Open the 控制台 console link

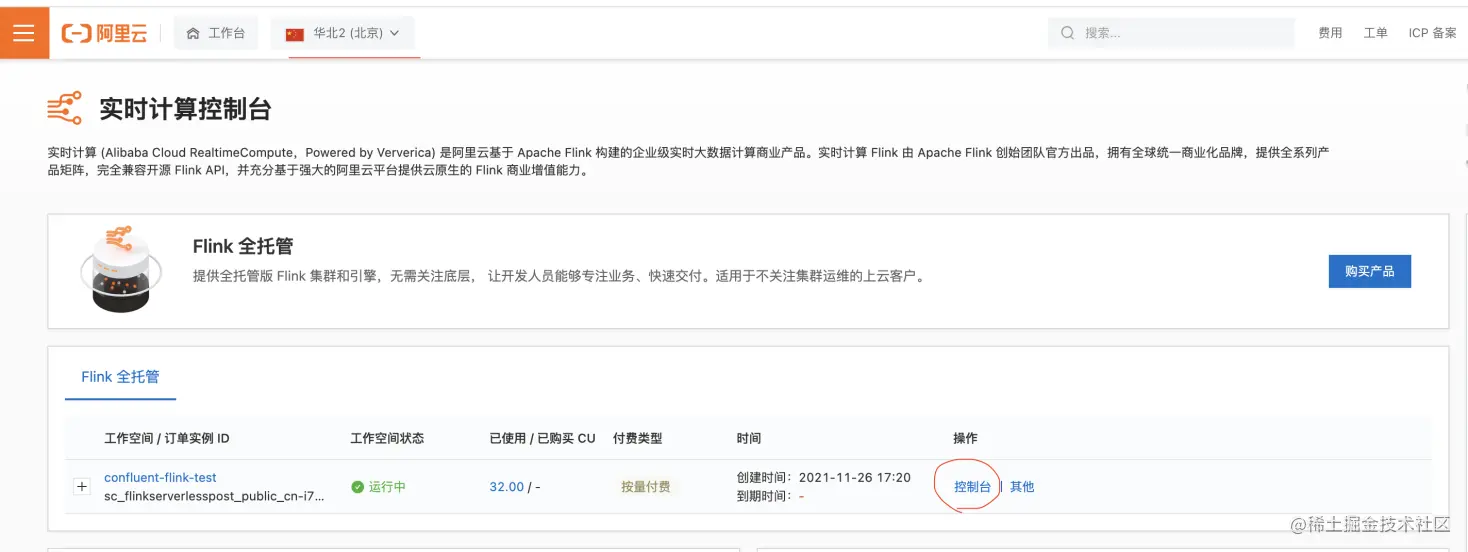(x=972, y=487)
